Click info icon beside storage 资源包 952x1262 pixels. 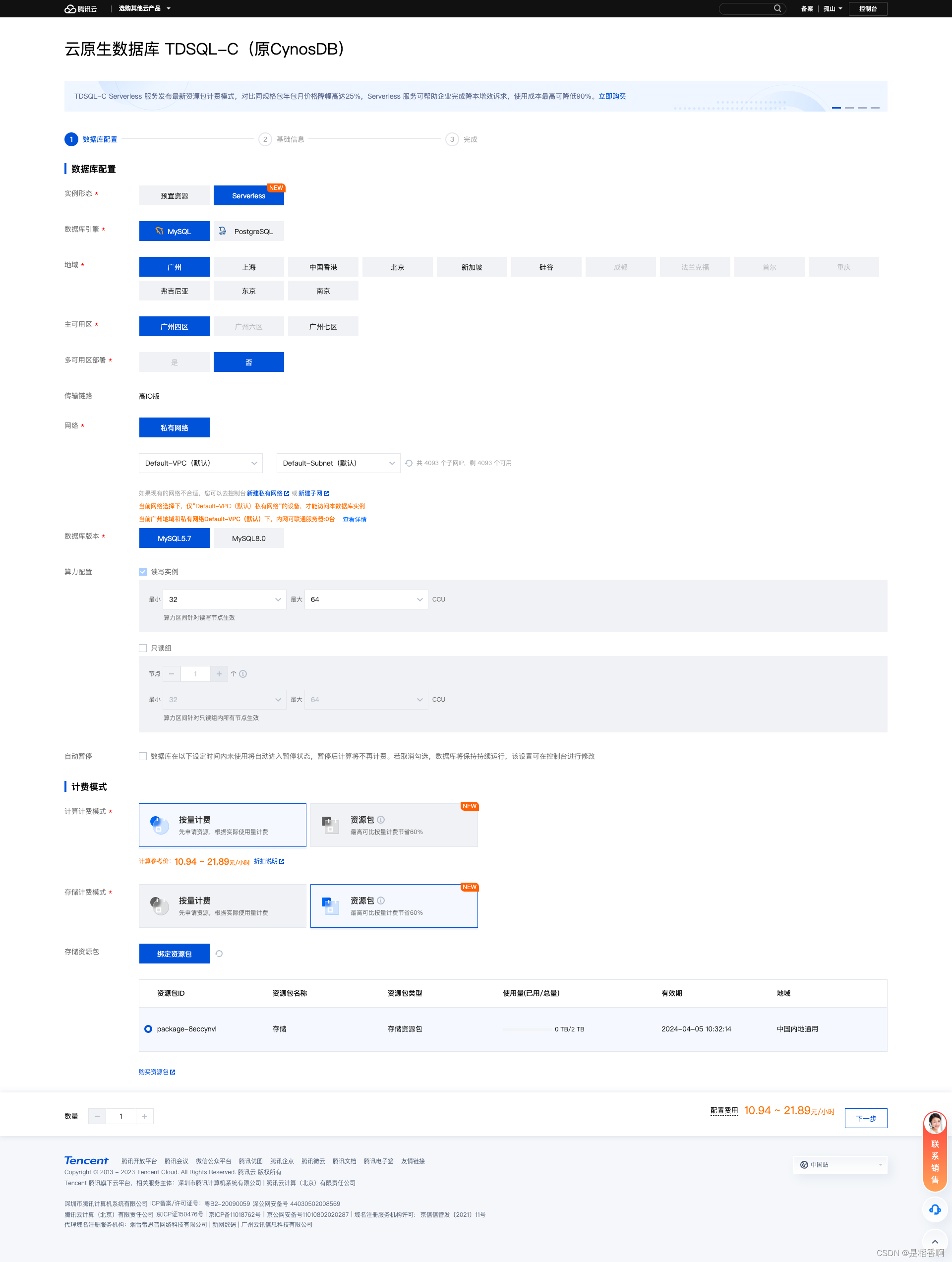point(380,901)
